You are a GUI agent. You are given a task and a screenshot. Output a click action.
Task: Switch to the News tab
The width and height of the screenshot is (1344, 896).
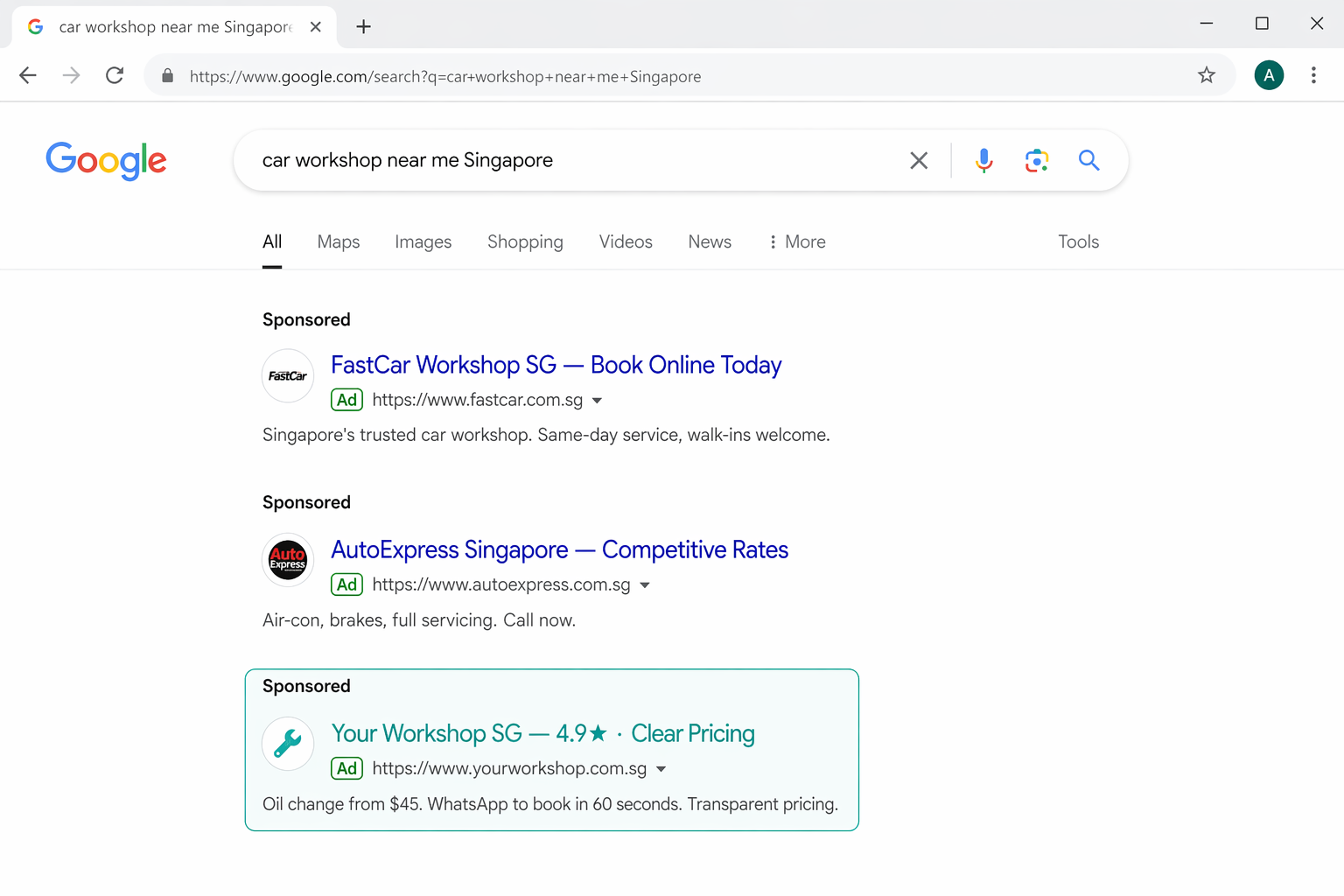(709, 241)
